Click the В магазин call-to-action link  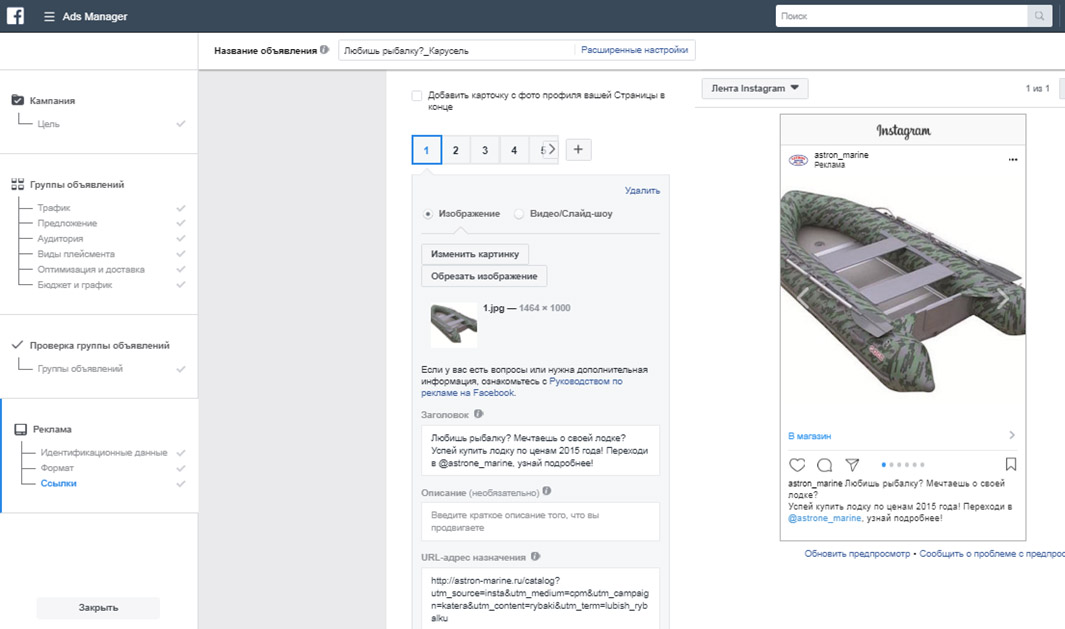809,435
